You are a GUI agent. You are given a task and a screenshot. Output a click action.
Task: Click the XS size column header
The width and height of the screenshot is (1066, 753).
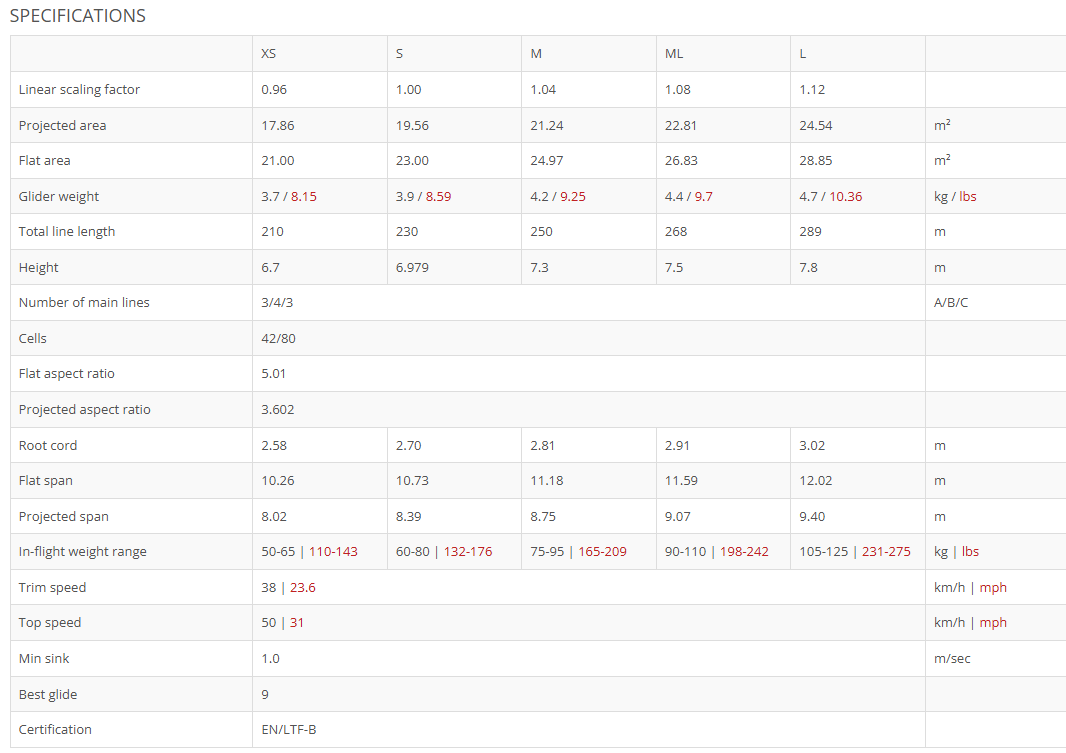tap(268, 54)
